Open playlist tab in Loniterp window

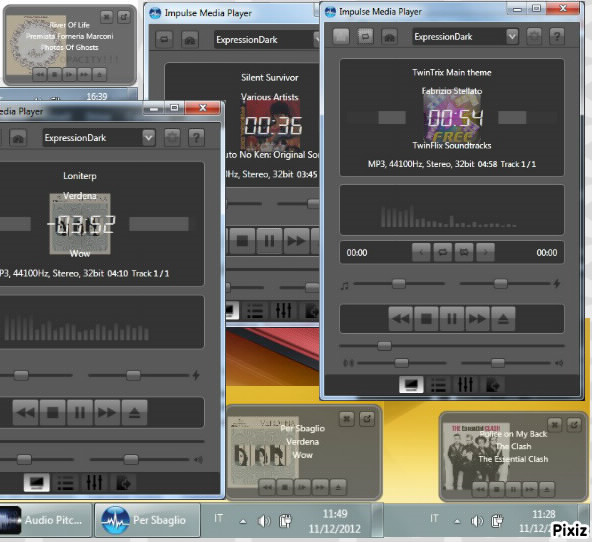click(x=65, y=483)
